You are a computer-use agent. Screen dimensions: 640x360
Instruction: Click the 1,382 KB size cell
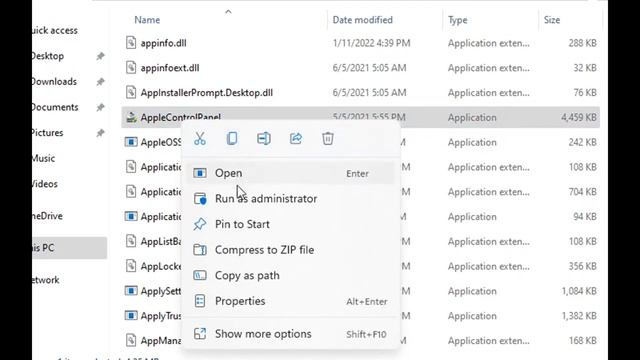579,316
